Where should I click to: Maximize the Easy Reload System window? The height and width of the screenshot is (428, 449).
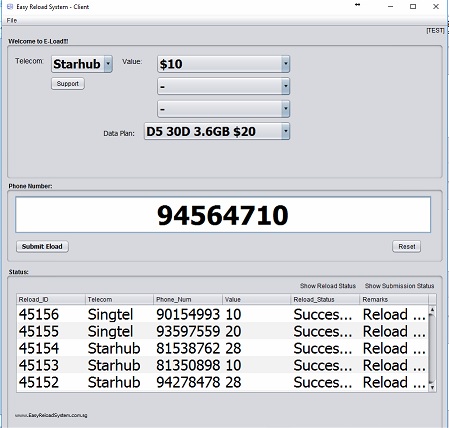point(413,6)
